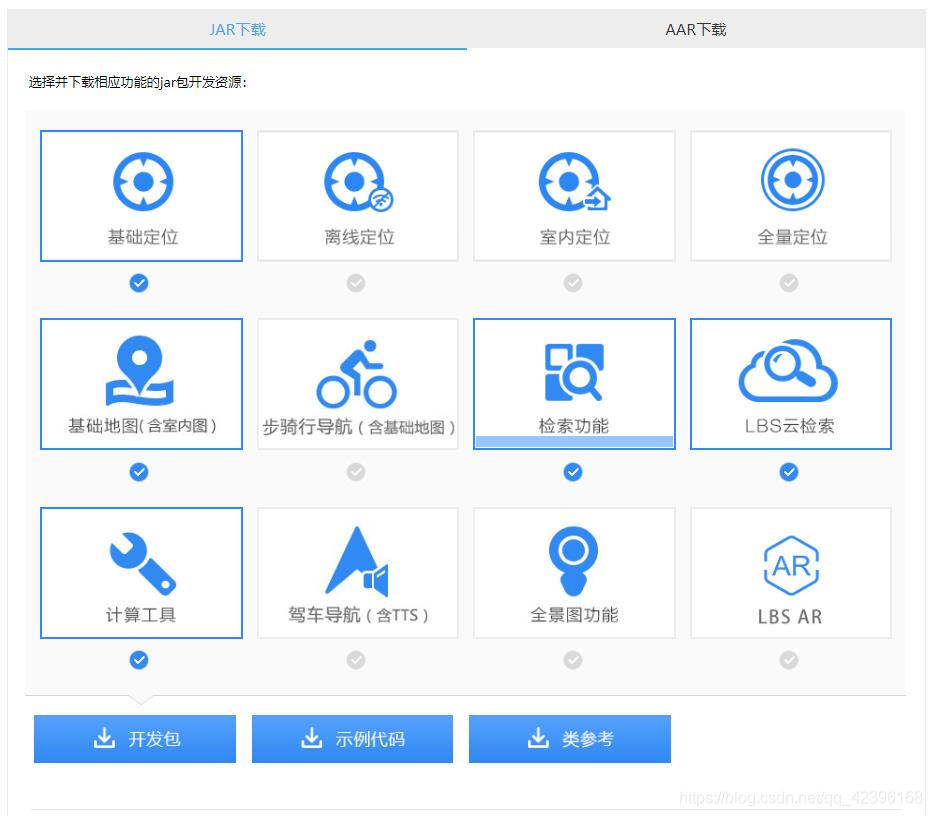Click the 步骑行导航 cycling navigation icon
This screenshot has height=816, width=932.
coord(357,372)
